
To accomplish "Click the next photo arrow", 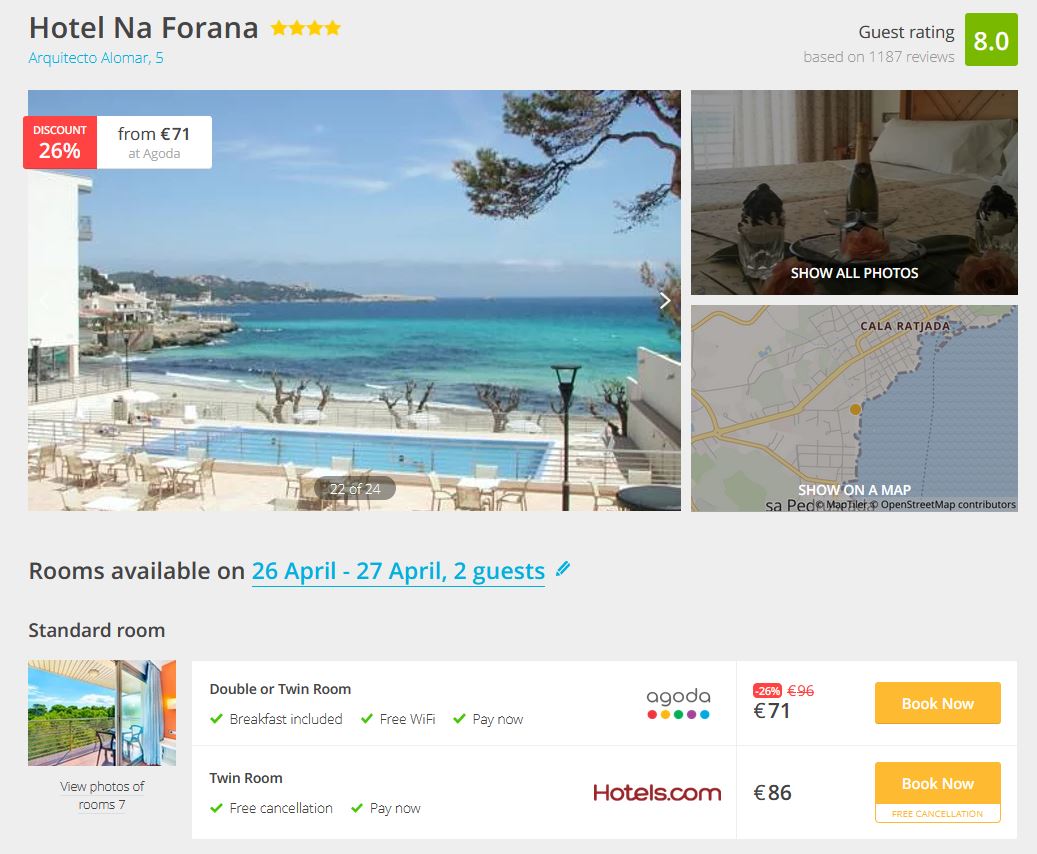I will point(665,300).
